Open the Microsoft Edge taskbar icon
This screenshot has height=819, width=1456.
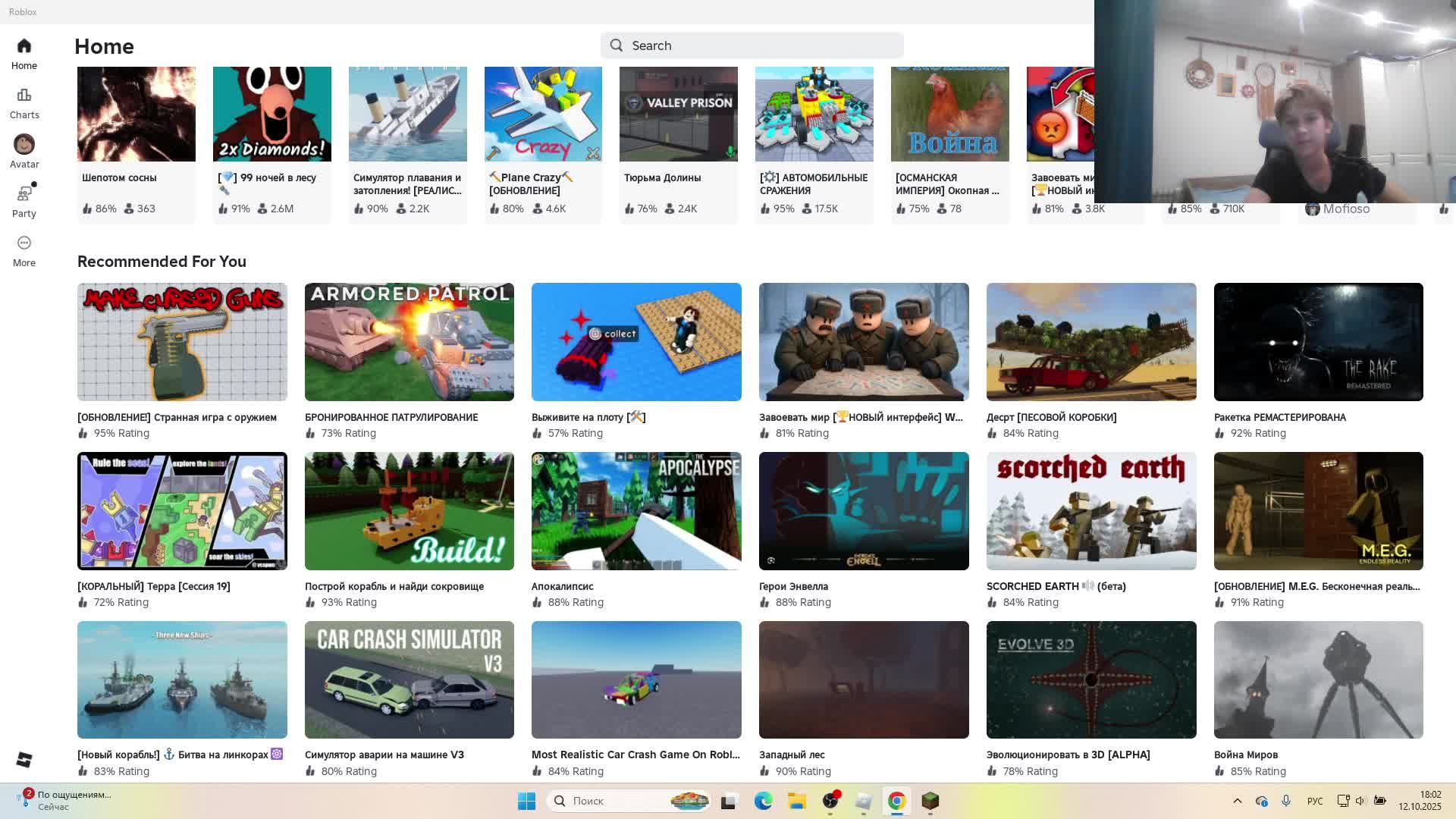tap(763, 801)
